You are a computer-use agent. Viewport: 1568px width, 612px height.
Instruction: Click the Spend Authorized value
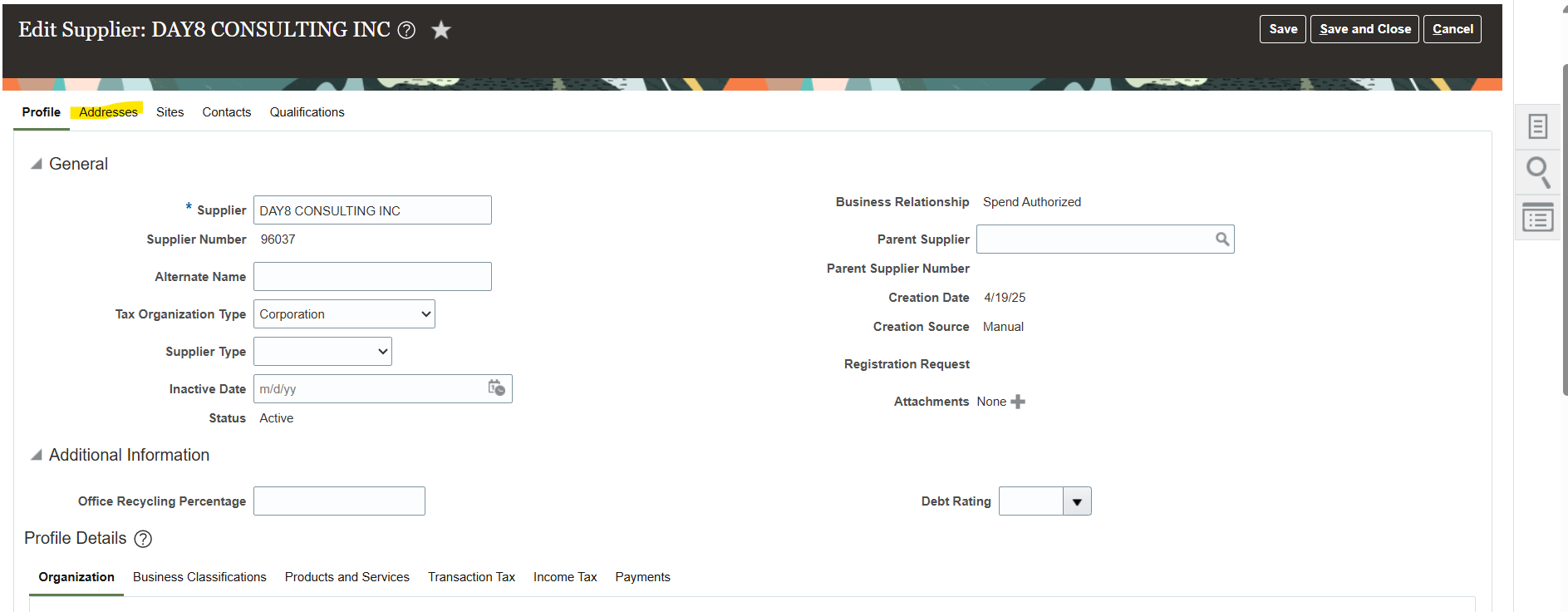1032,202
